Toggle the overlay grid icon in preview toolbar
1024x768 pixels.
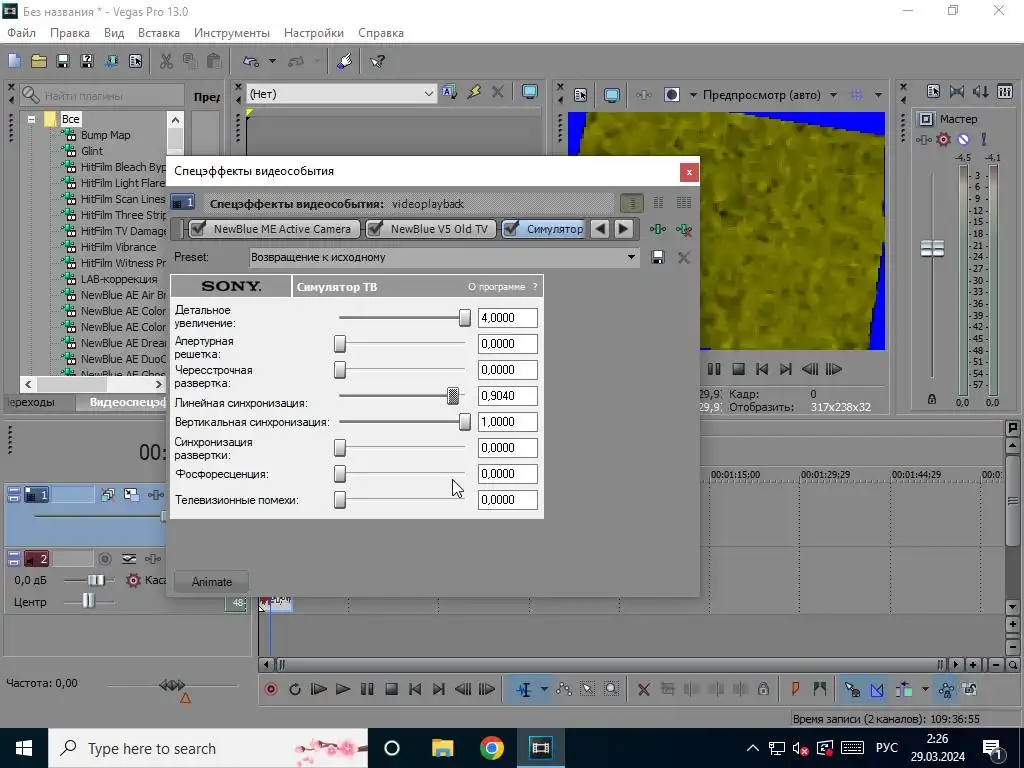857,95
